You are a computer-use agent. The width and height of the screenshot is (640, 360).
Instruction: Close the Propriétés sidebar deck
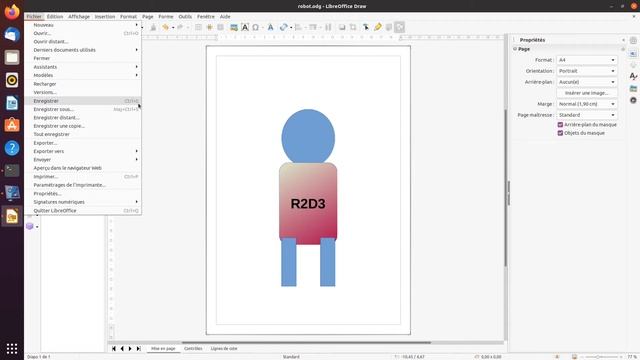point(623,40)
